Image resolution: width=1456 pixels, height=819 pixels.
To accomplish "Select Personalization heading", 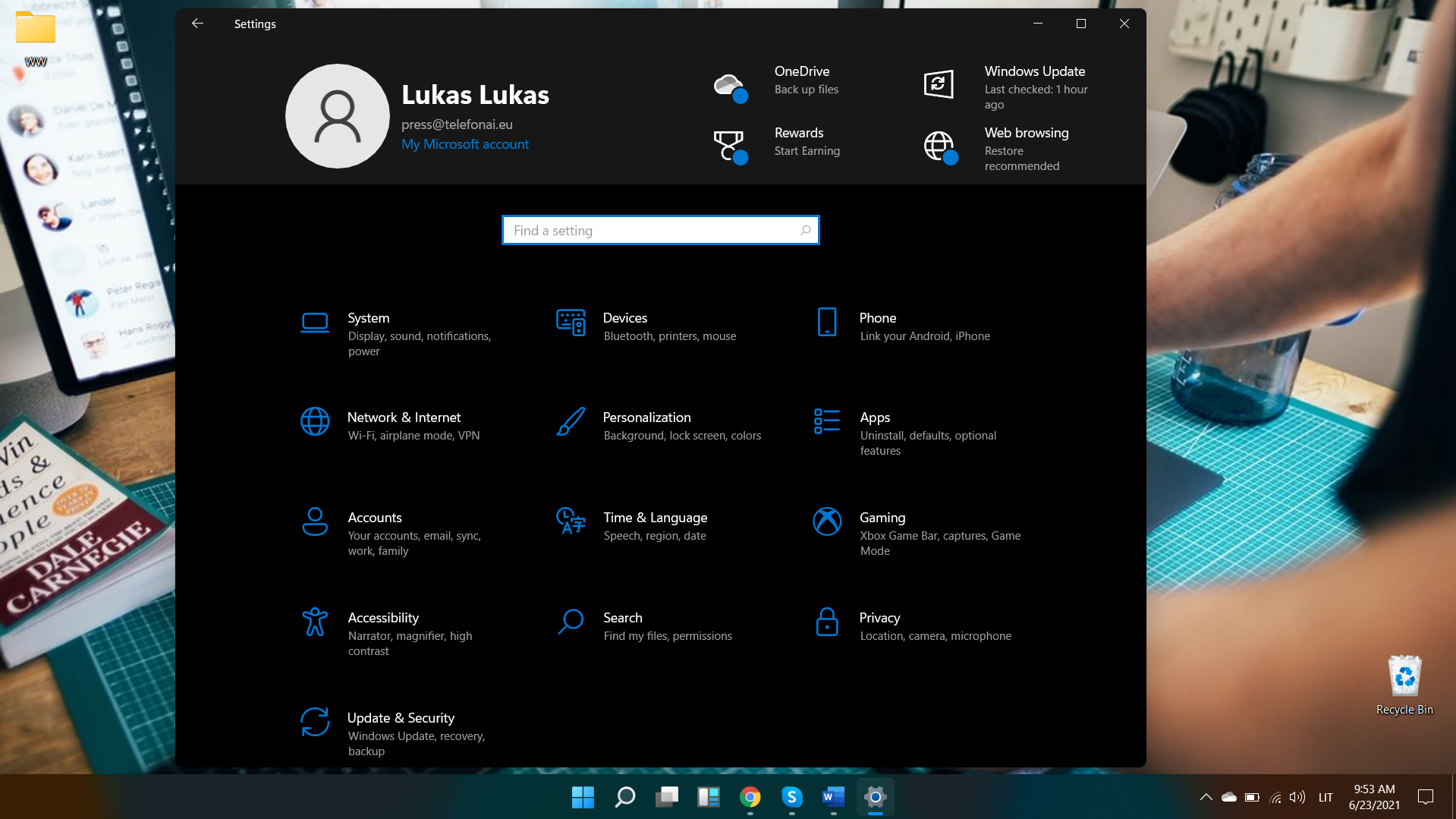I will pos(647,417).
